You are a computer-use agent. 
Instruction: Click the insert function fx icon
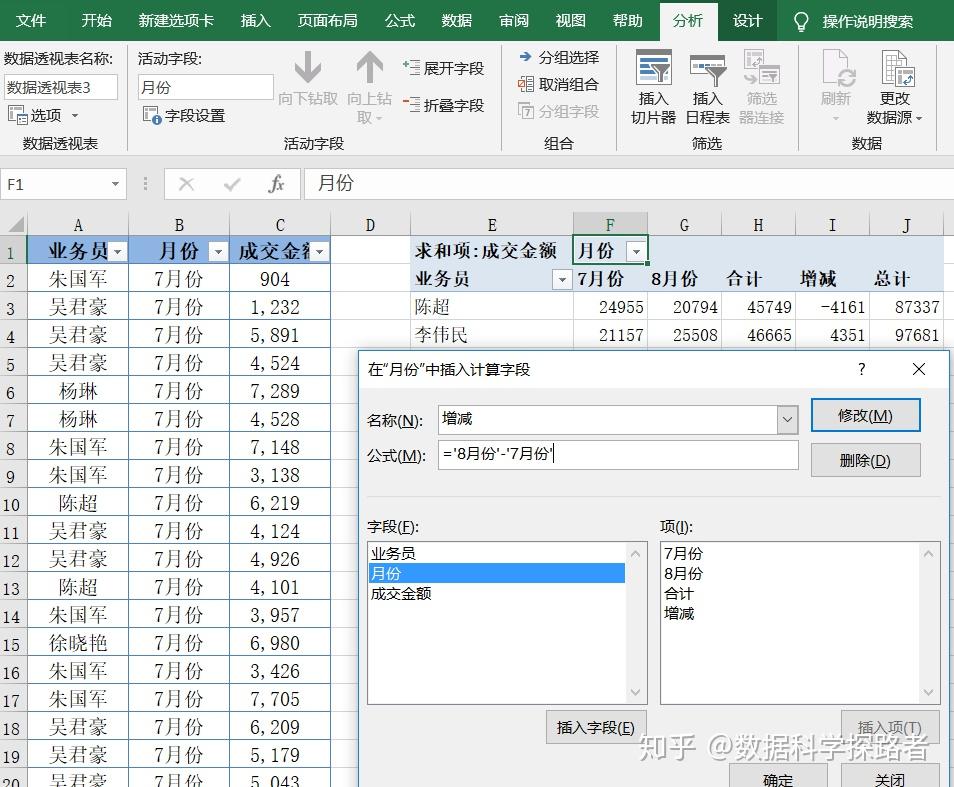[x=276, y=184]
